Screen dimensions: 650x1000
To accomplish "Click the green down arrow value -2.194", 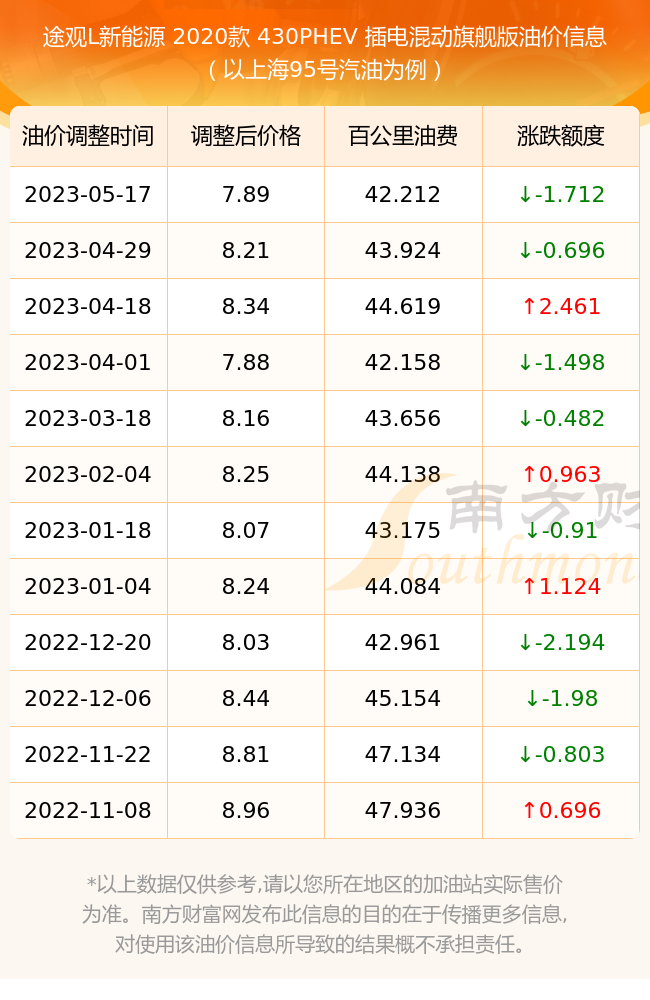I will click(x=561, y=642).
